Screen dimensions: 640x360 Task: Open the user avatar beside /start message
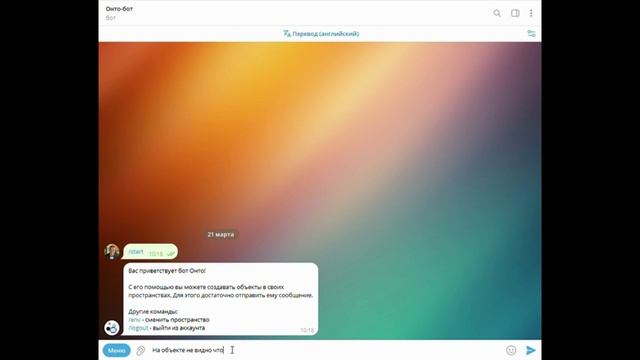click(x=112, y=251)
